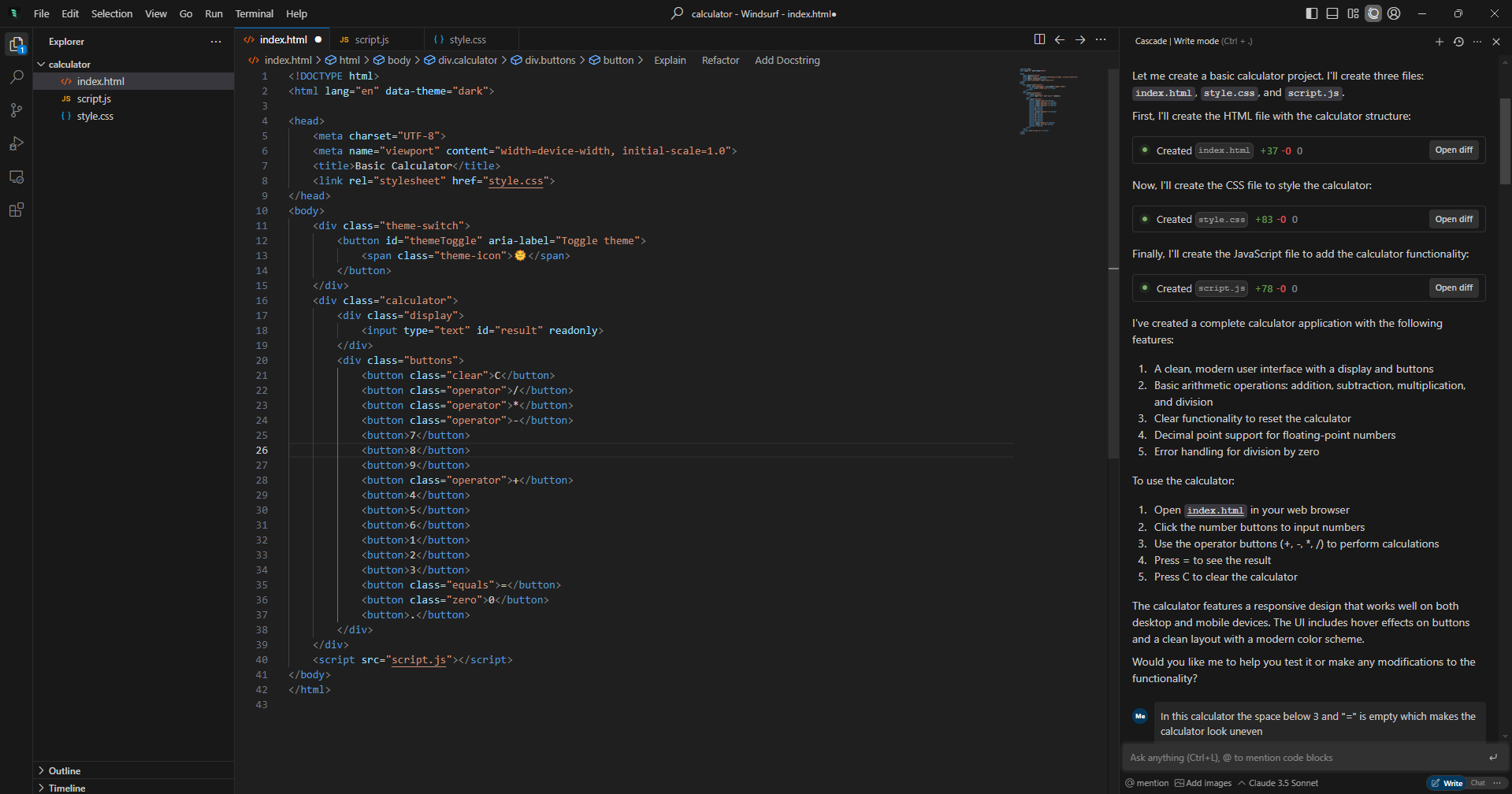
Task: Switch to the script.js editor tab
Action: tap(371, 39)
